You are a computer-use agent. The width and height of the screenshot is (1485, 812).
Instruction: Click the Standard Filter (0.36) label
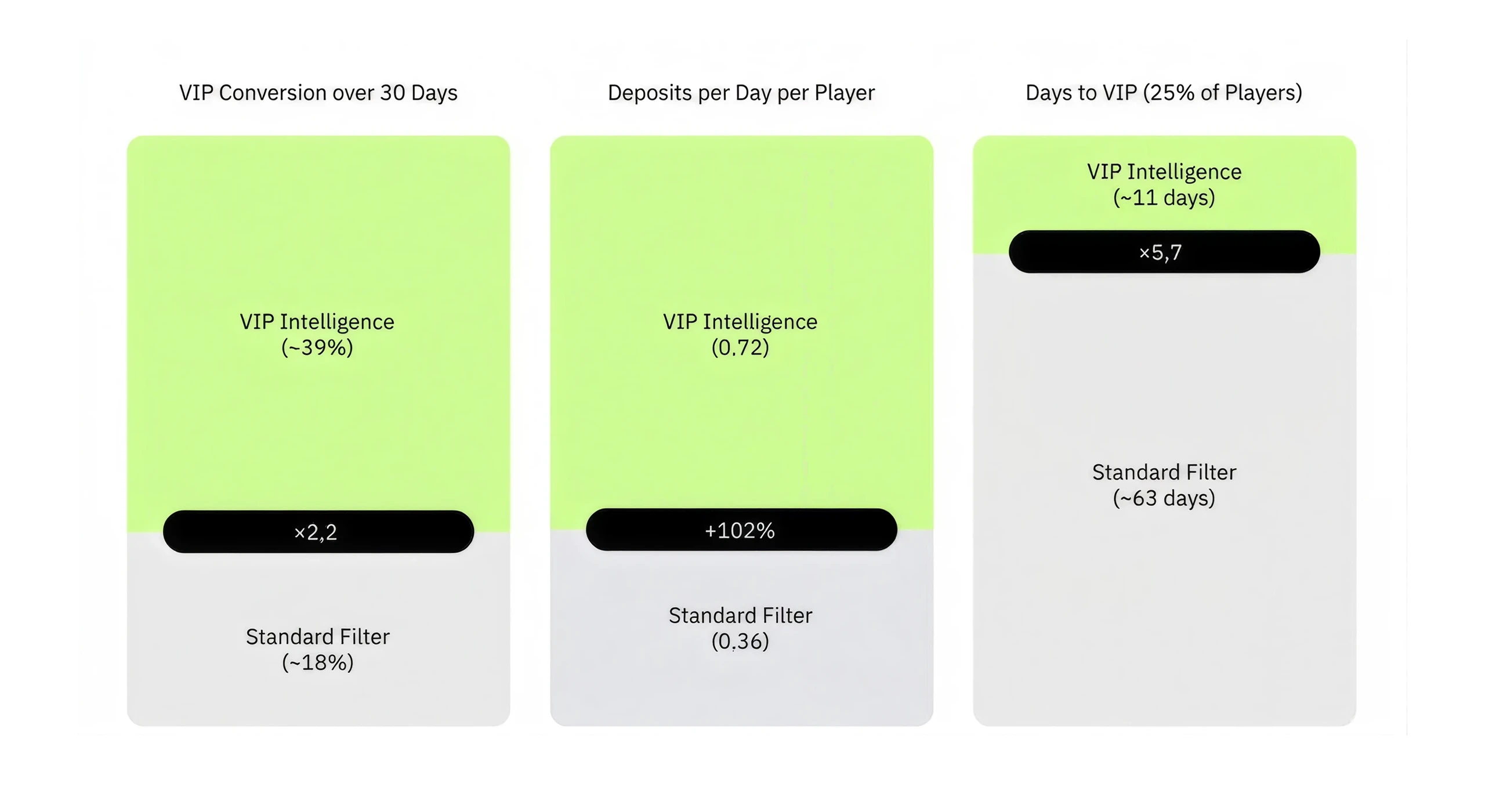(741, 628)
